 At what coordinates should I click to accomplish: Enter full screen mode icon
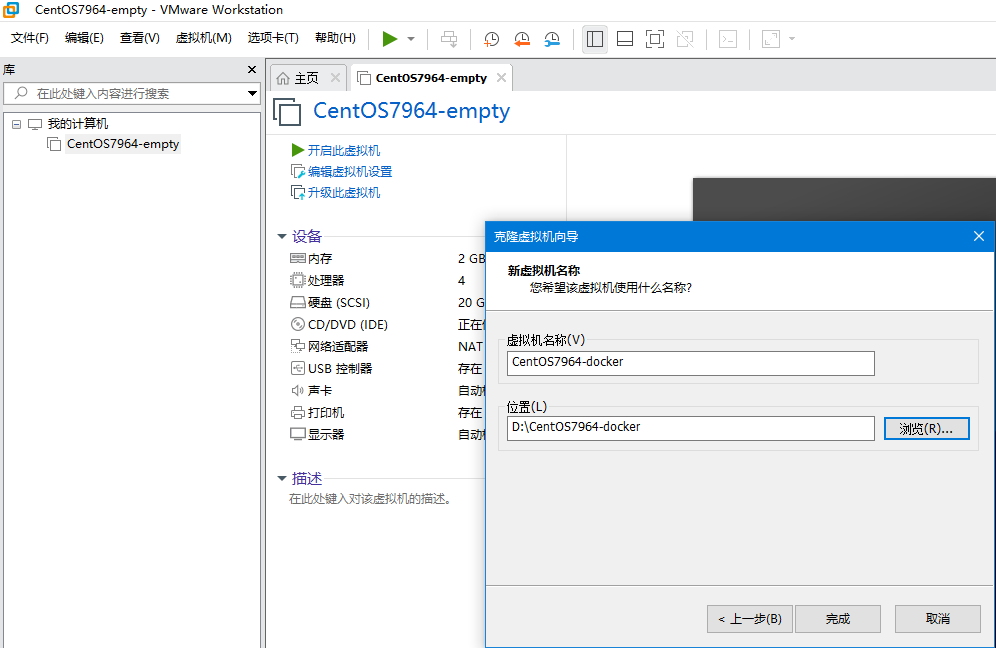point(655,39)
